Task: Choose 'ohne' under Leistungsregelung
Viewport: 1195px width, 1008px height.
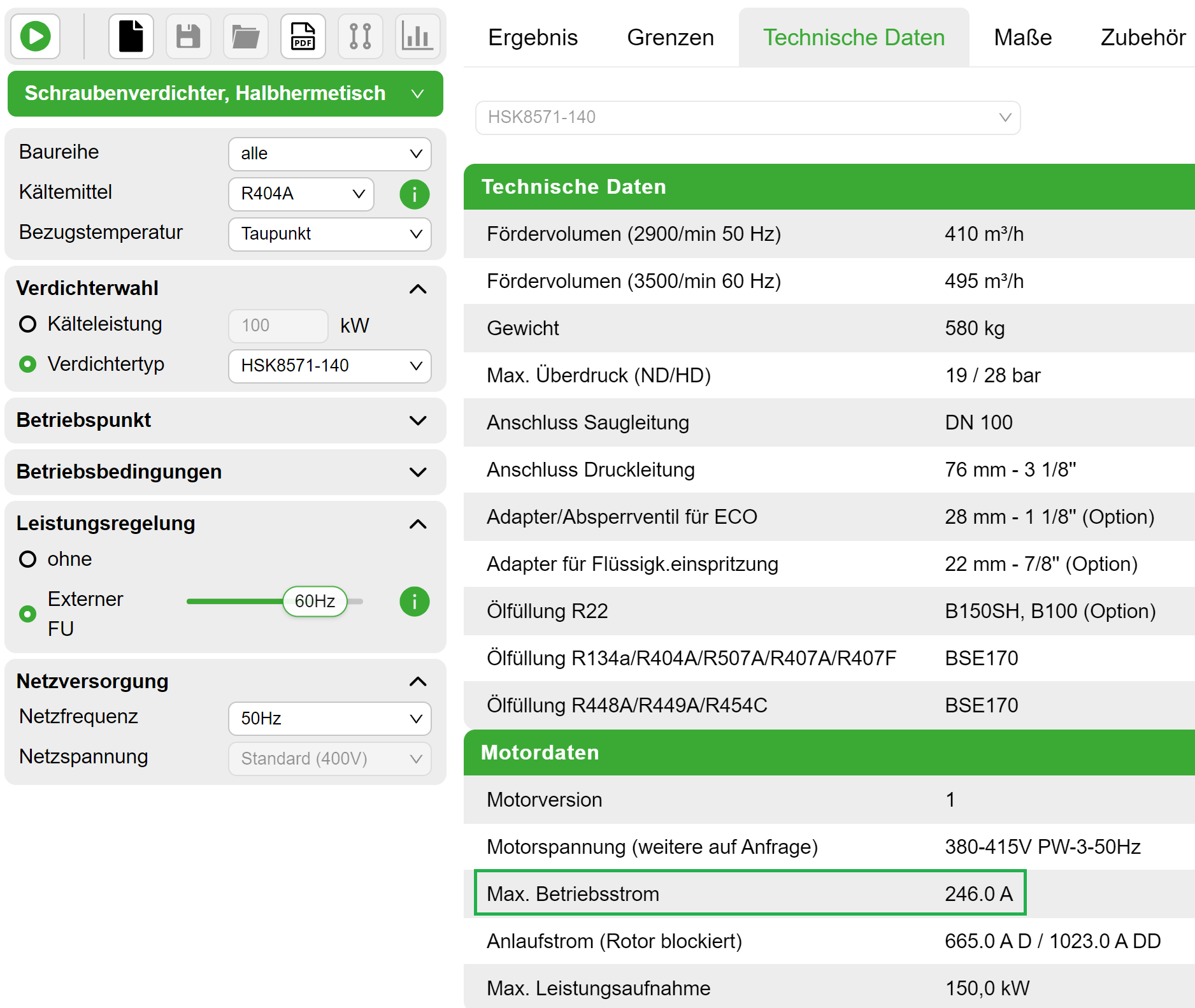Action: [28, 559]
